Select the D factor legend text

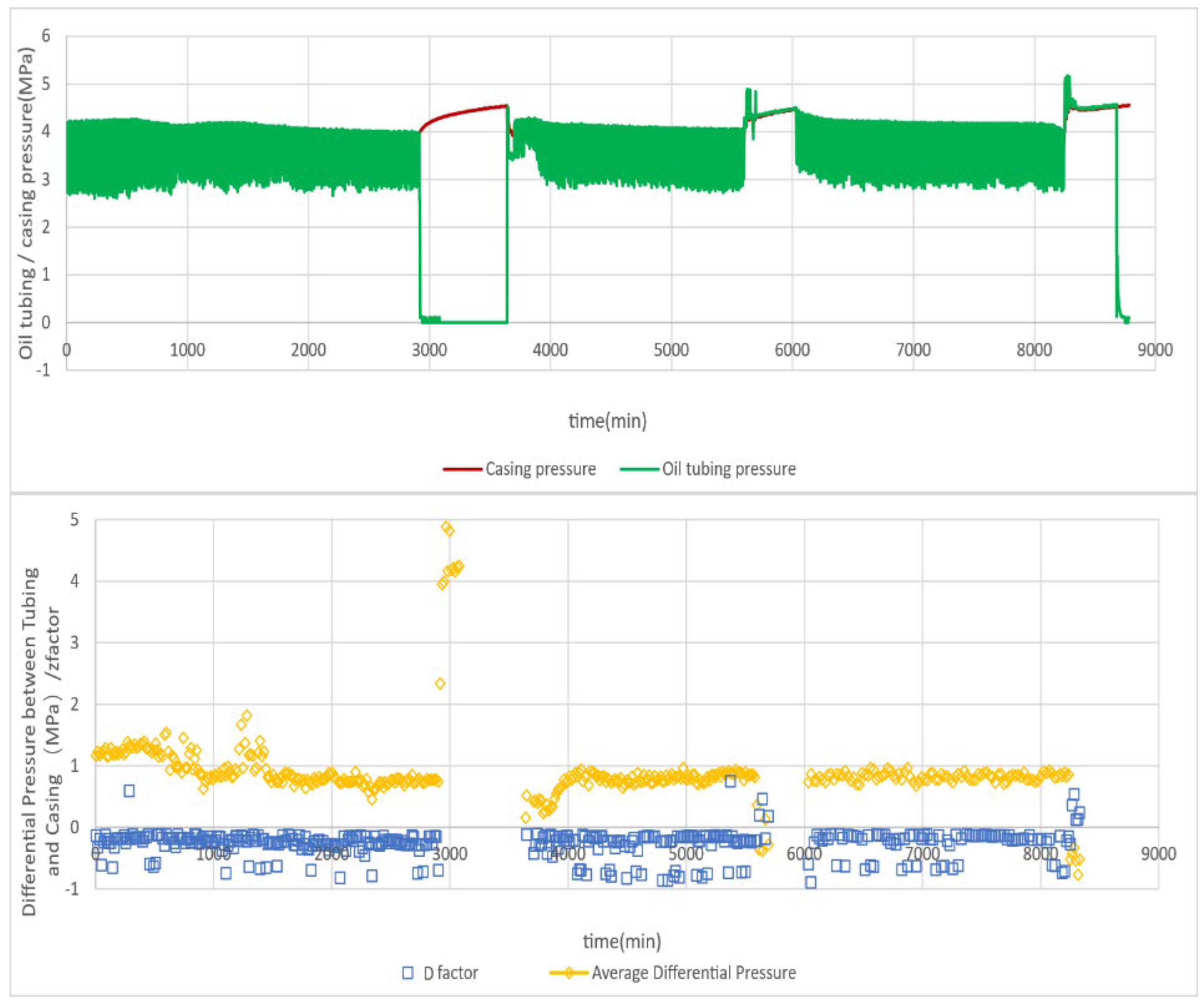pos(451,973)
